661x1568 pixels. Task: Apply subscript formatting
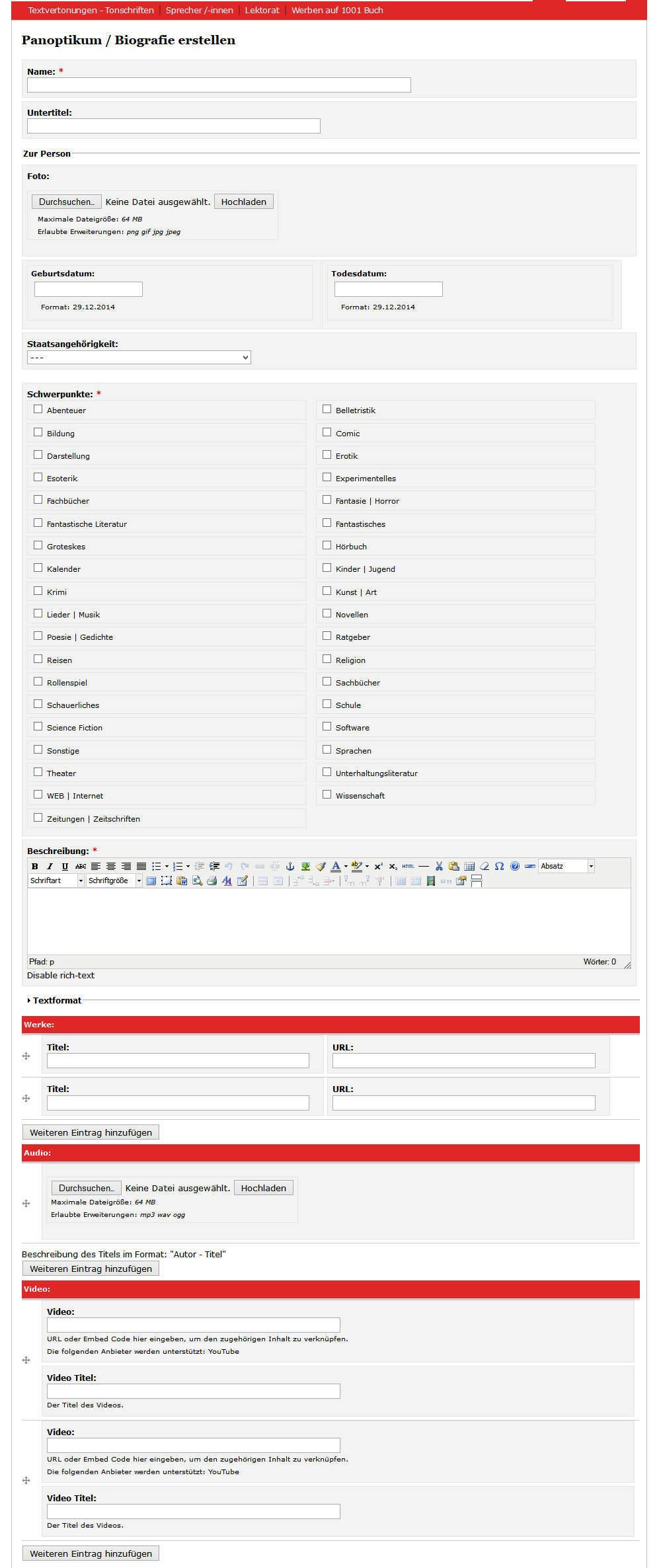pos(393,866)
